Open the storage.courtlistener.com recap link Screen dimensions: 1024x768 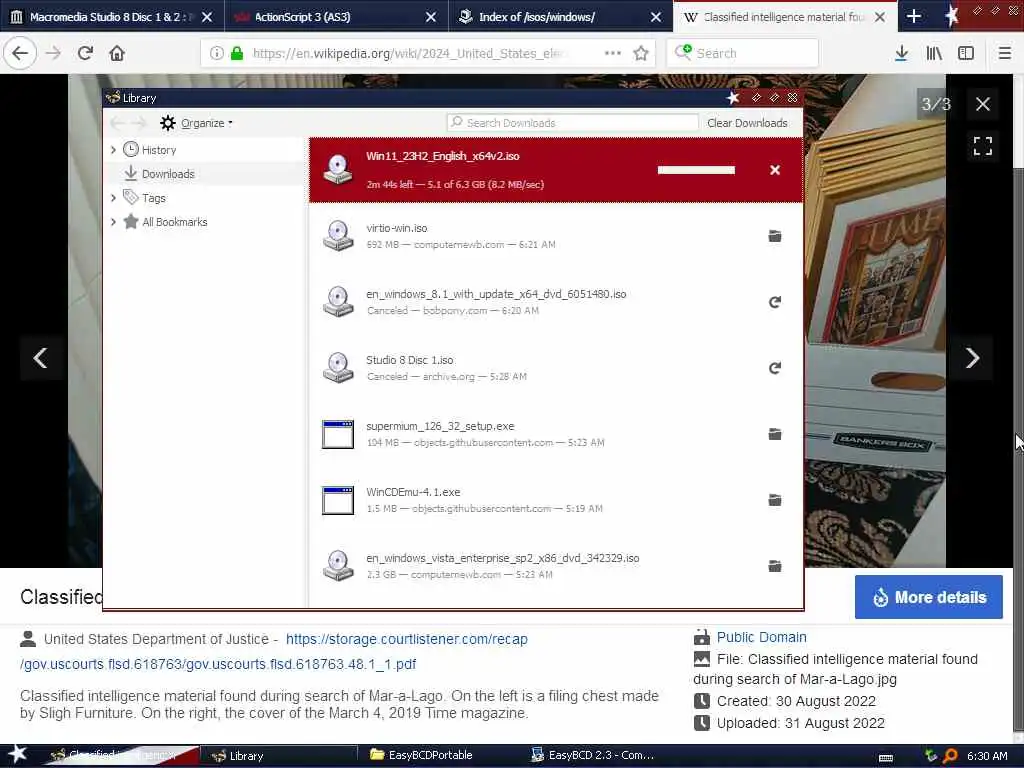(406, 639)
